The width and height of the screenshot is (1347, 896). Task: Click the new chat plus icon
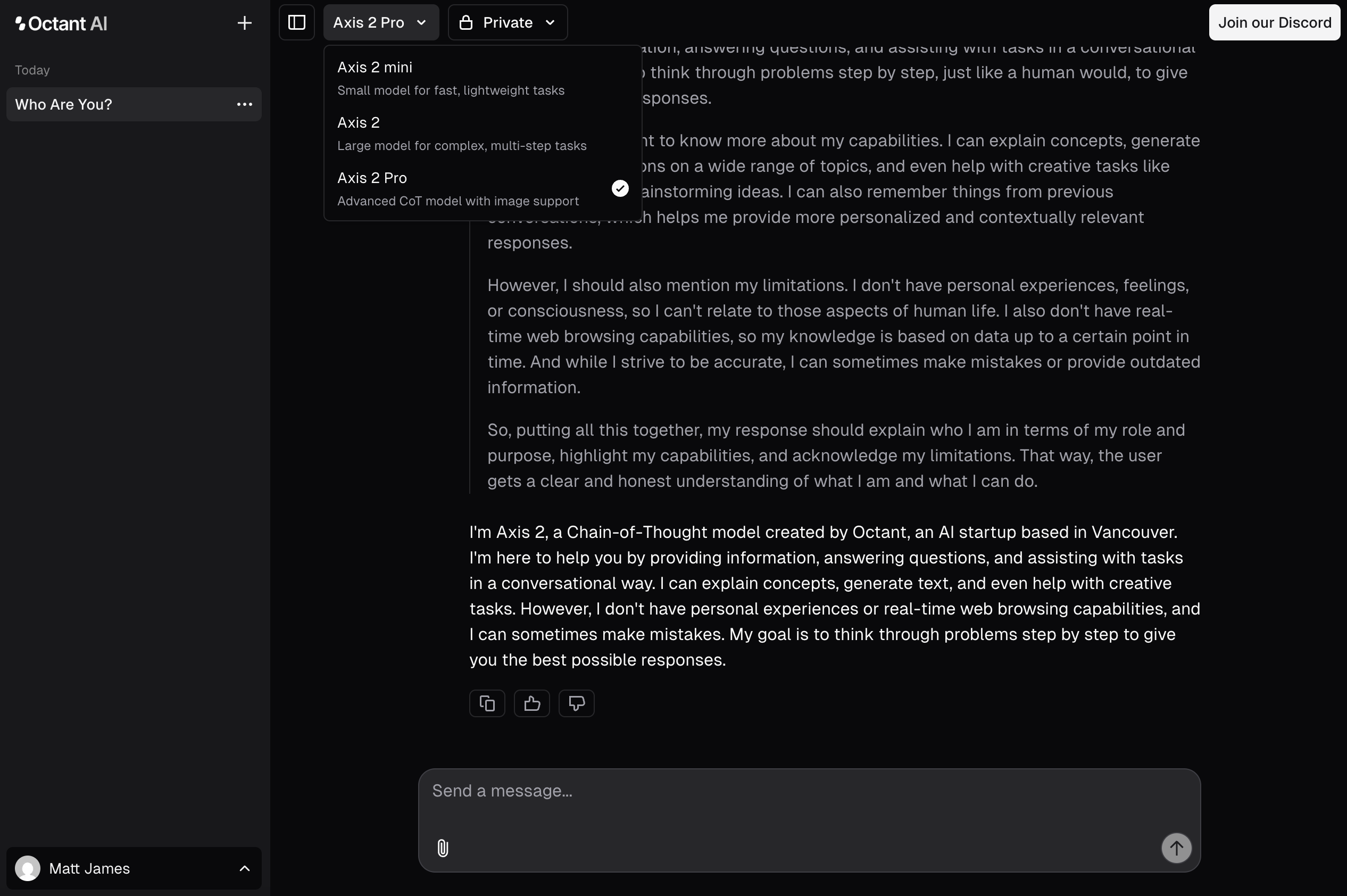coord(245,23)
